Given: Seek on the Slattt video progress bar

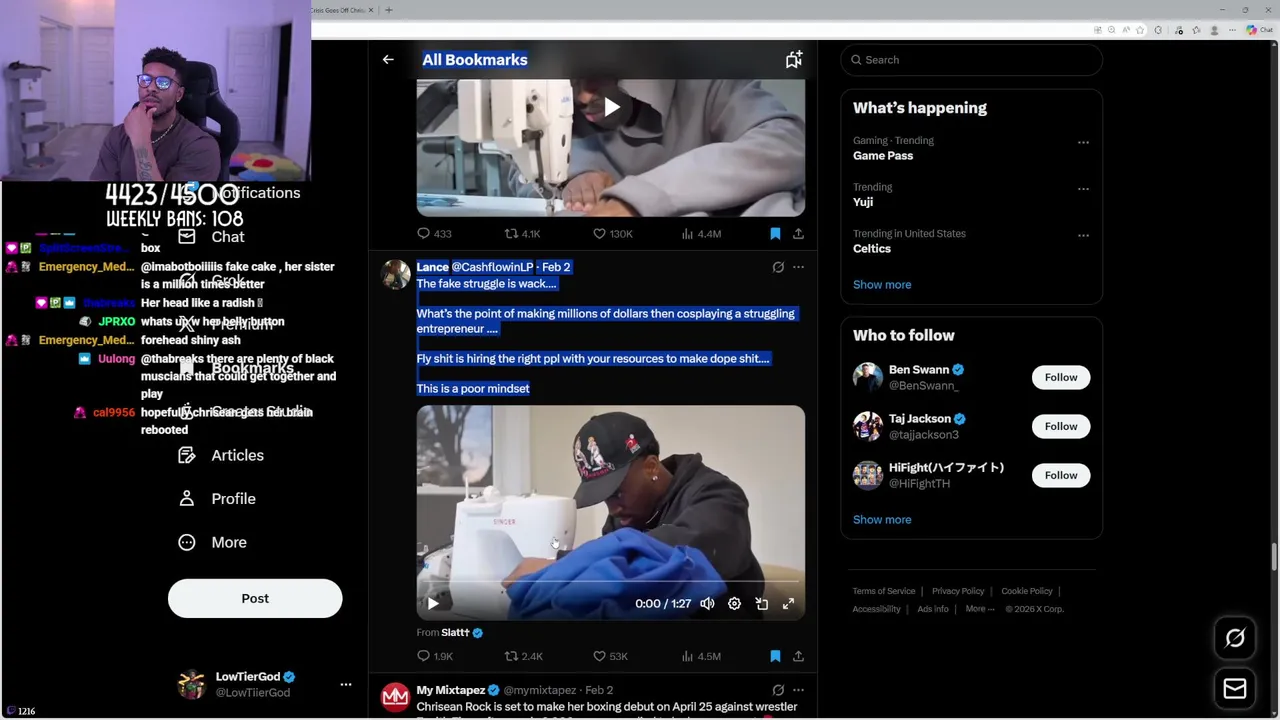Looking at the screenshot, I should pyautogui.click(x=611, y=580).
